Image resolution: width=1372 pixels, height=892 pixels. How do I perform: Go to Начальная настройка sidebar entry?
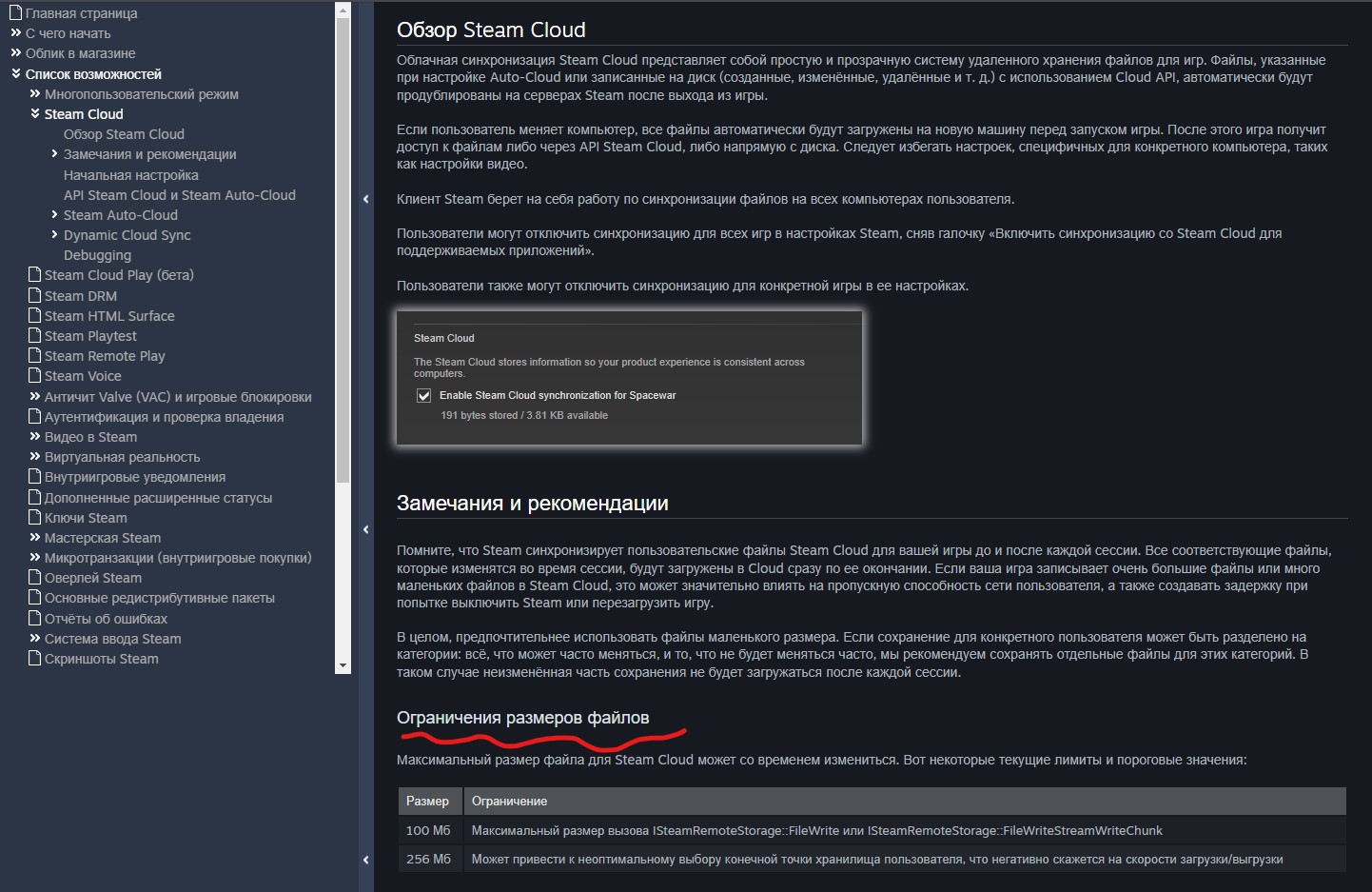pyautogui.click(x=131, y=175)
